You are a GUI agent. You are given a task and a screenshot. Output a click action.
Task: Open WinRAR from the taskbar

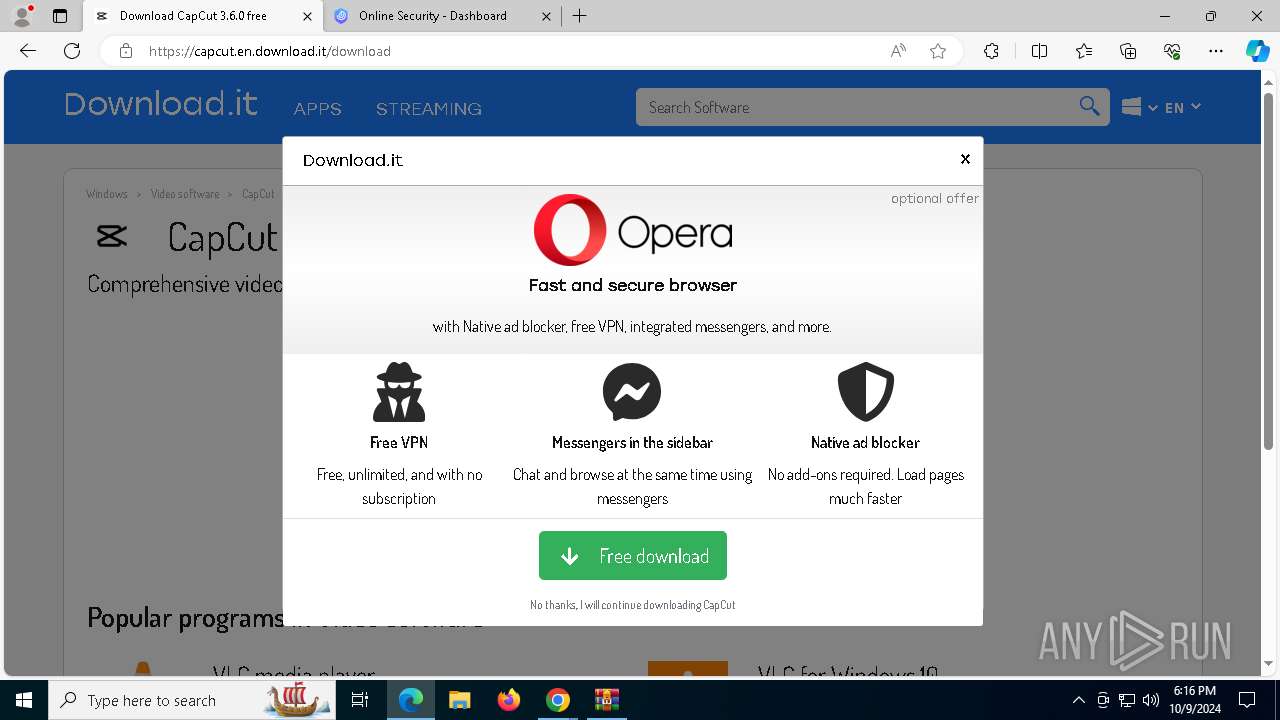pos(607,700)
